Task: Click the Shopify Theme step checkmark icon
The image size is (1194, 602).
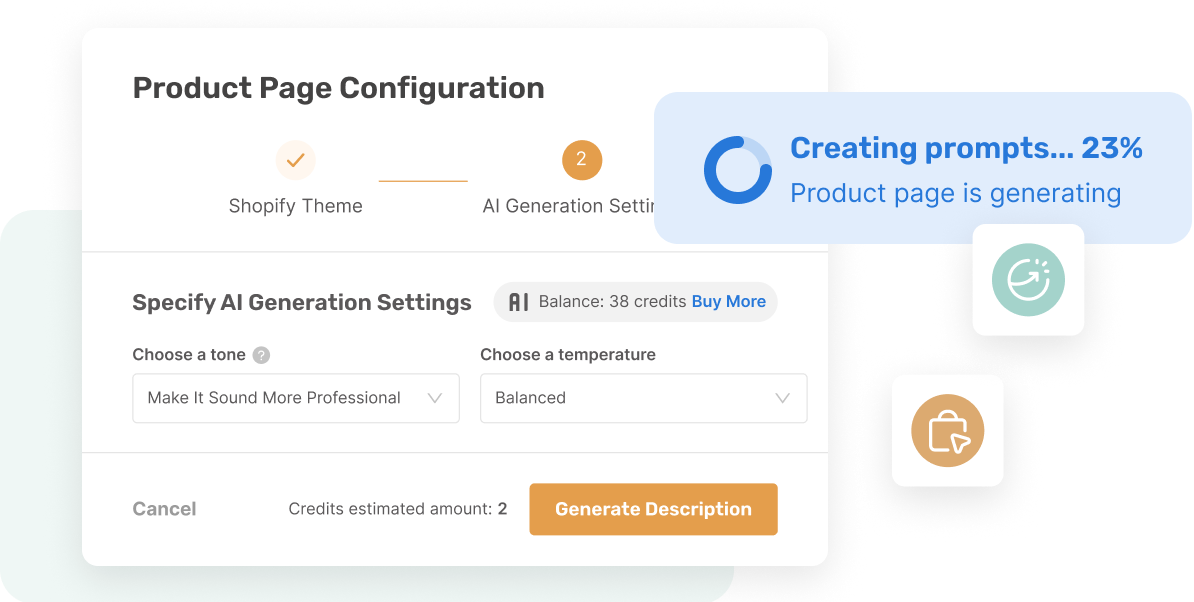Action: (295, 160)
